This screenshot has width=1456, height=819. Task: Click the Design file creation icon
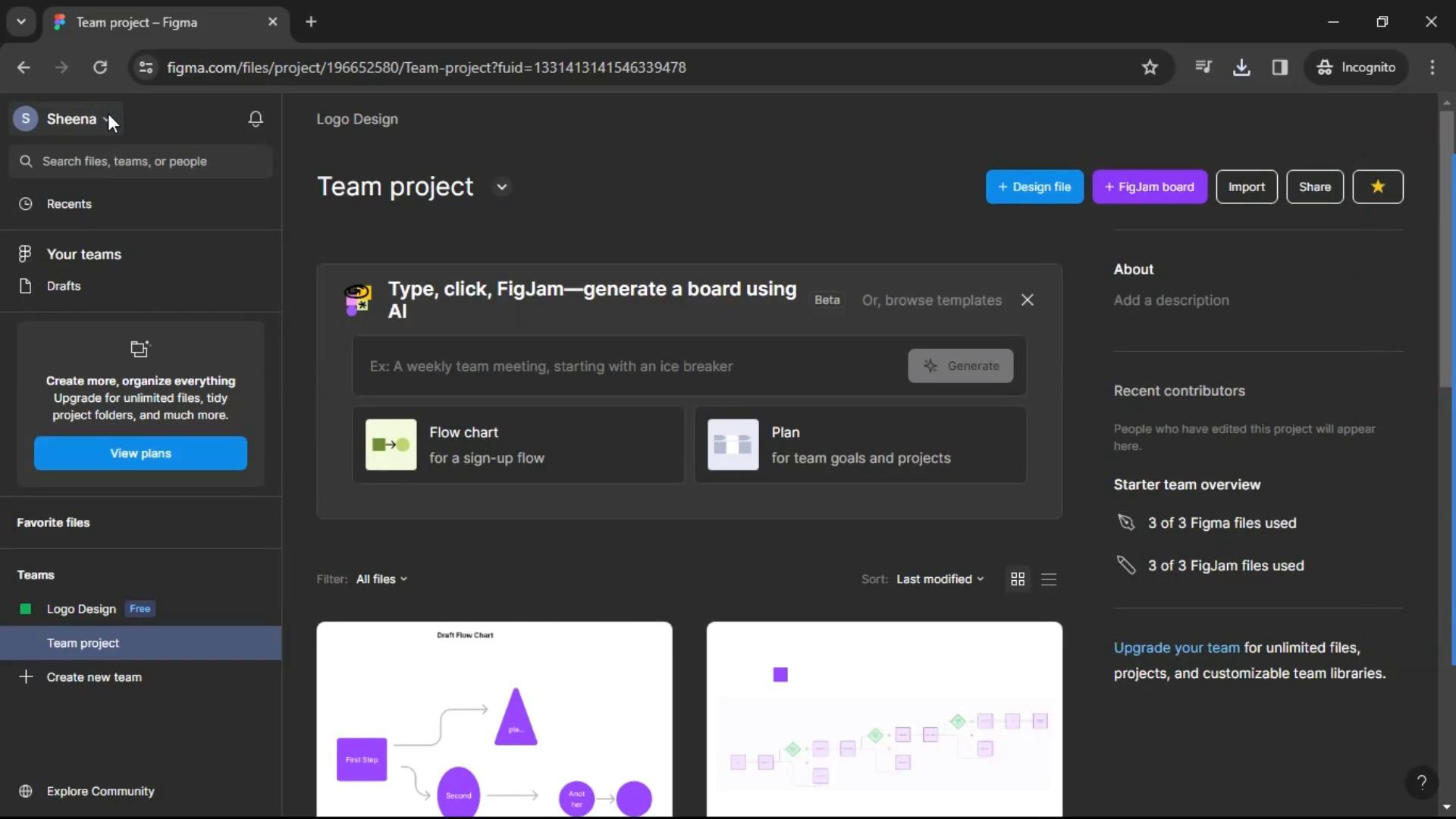(x=1034, y=187)
